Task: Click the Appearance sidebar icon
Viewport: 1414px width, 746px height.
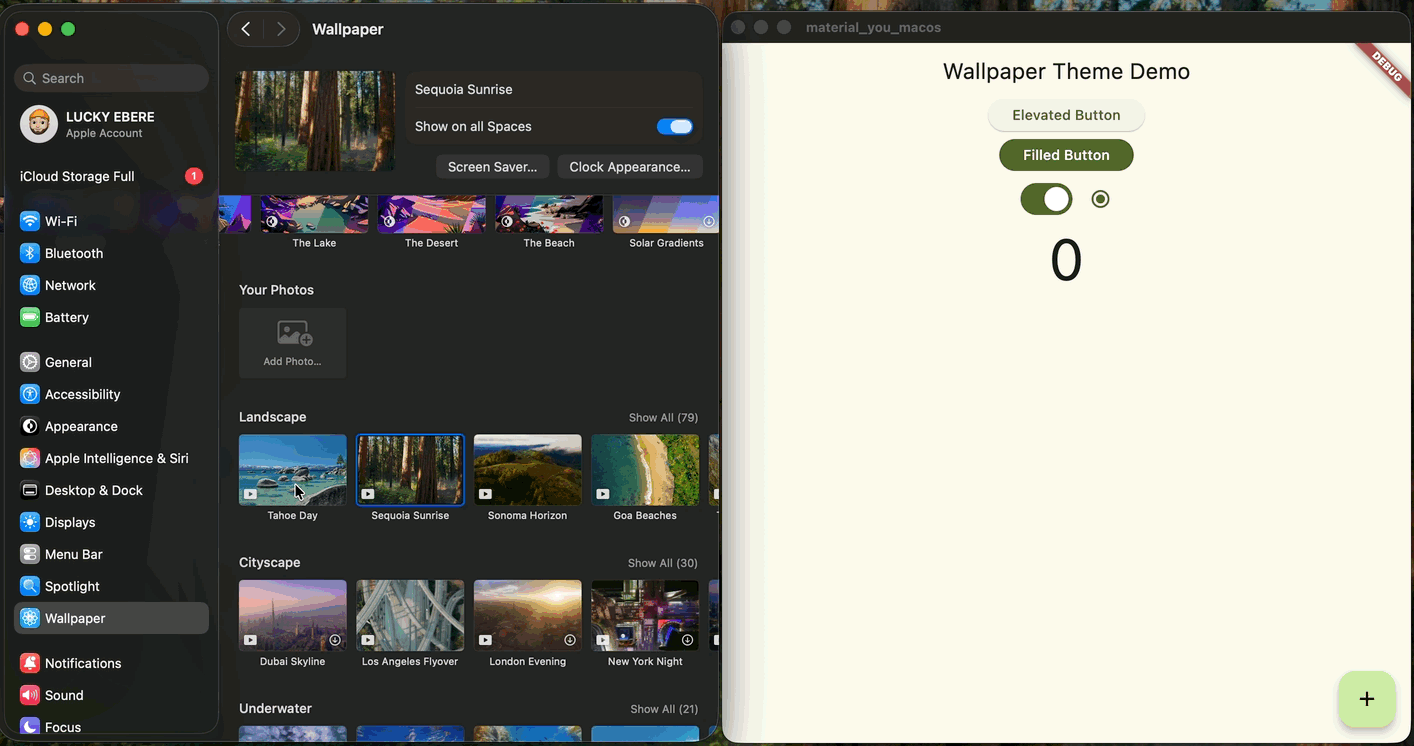Action: pyautogui.click(x=30, y=426)
